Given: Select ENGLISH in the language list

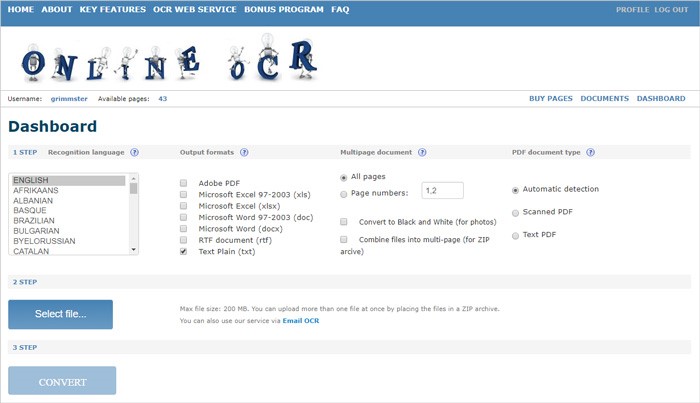Looking at the screenshot, I should click(69, 180).
